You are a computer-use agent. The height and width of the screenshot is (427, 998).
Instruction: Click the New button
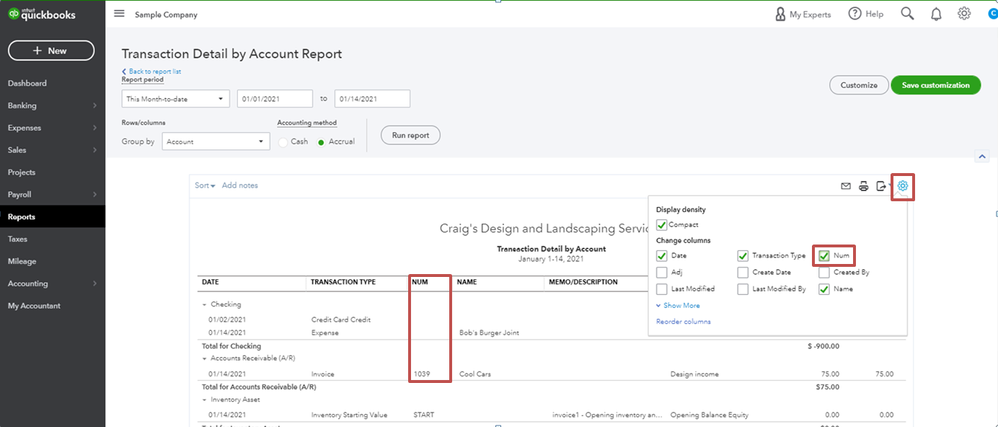pyautogui.click(x=51, y=50)
